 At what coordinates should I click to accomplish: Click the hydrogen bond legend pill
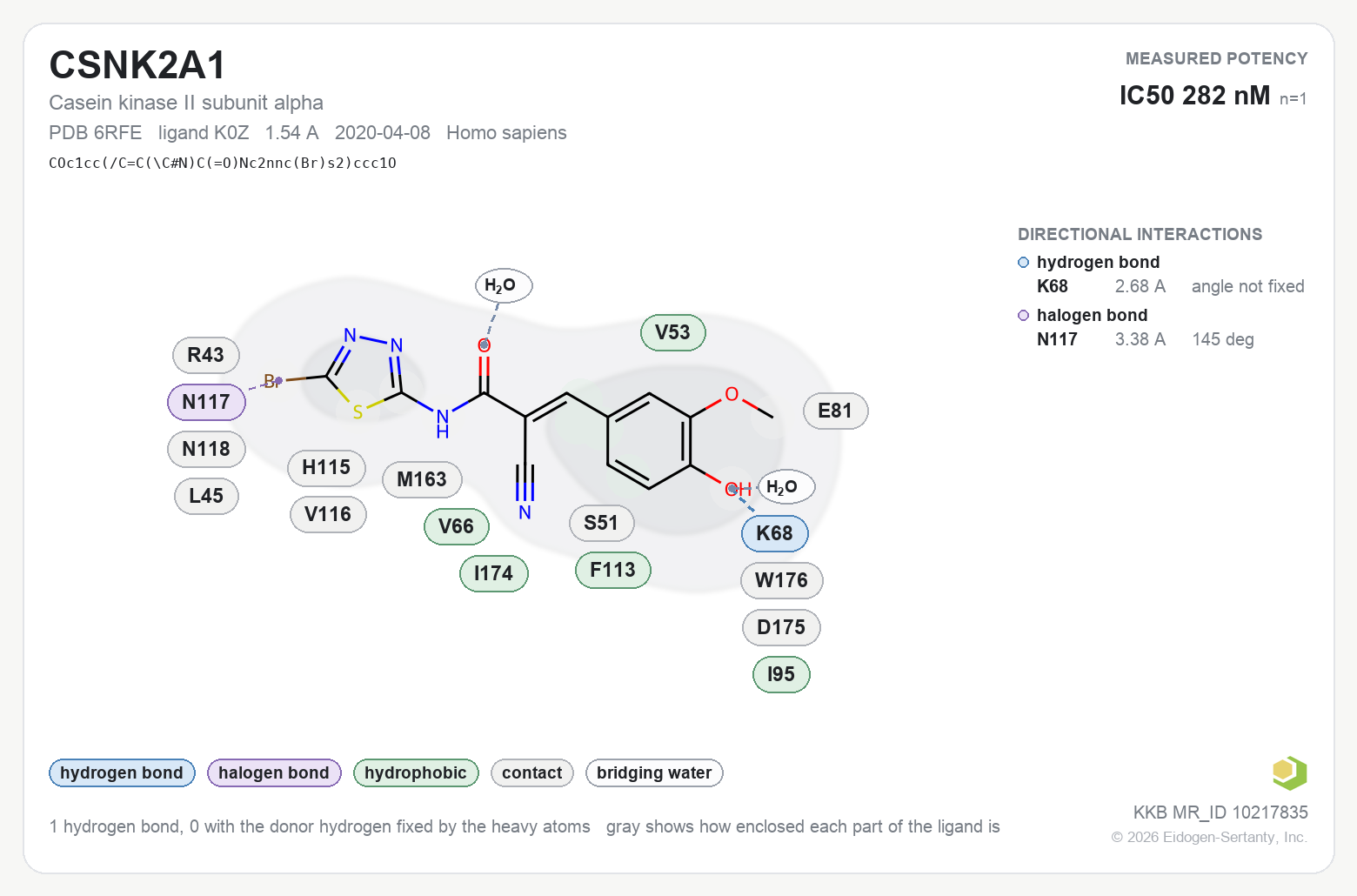tap(122, 772)
